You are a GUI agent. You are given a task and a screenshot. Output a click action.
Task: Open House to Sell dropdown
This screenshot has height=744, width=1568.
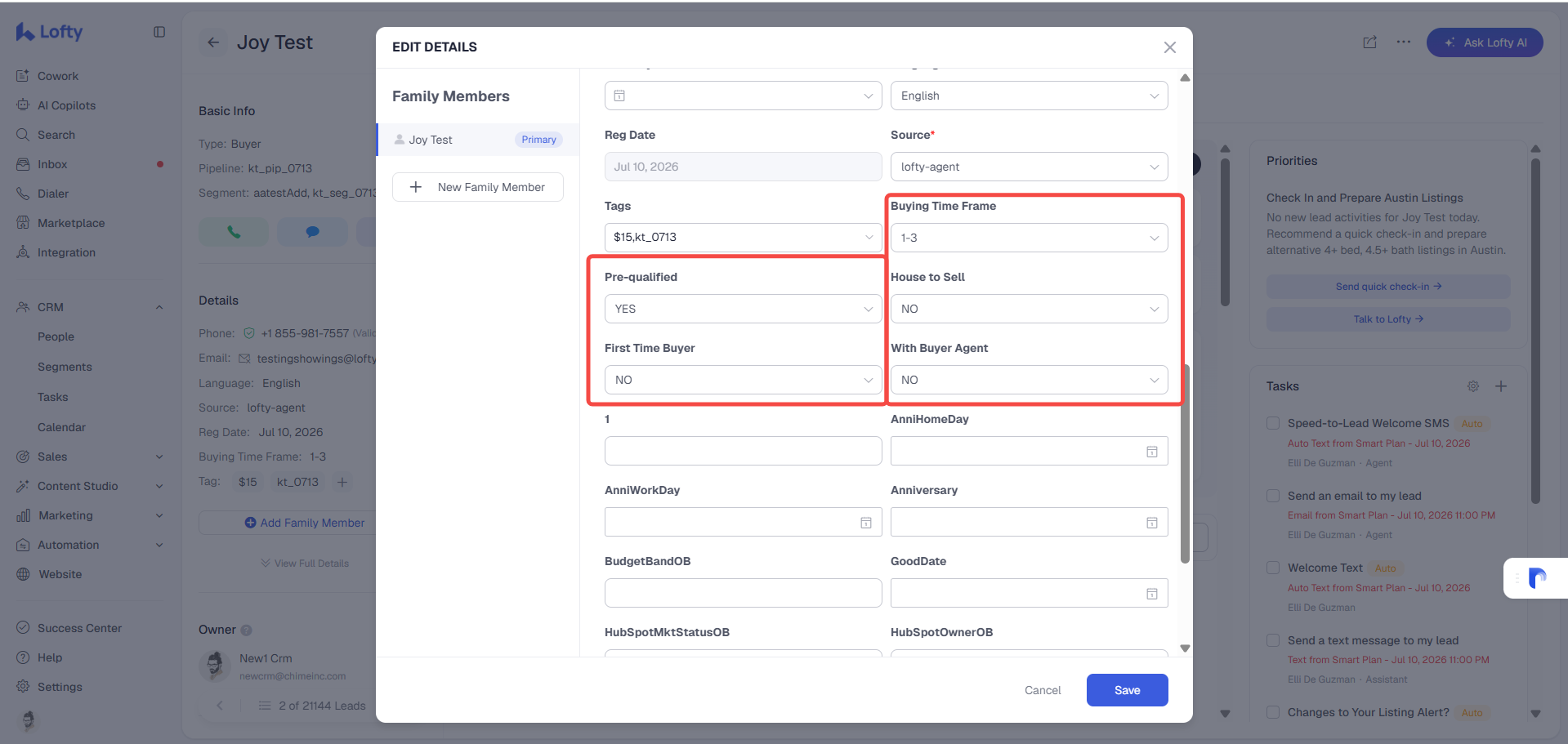click(1029, 309)
